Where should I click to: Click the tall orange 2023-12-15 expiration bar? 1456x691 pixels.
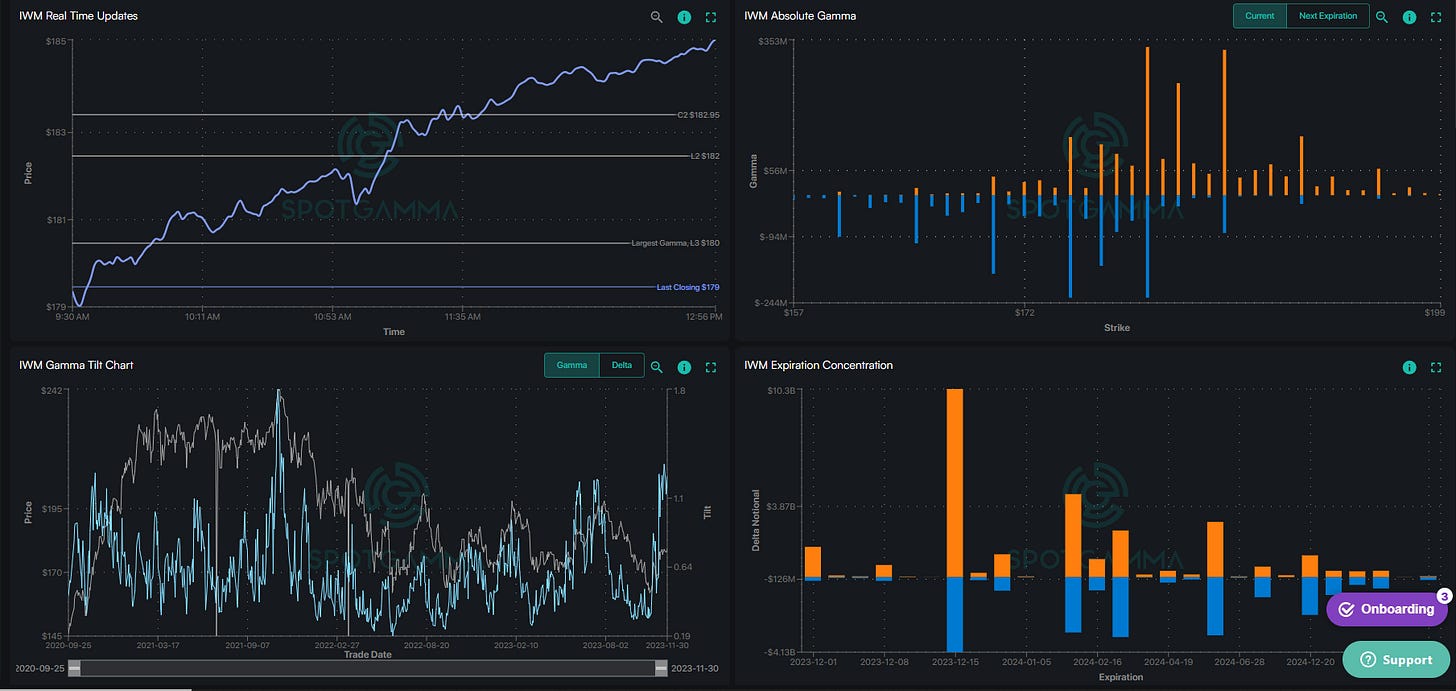click(954, 482)
